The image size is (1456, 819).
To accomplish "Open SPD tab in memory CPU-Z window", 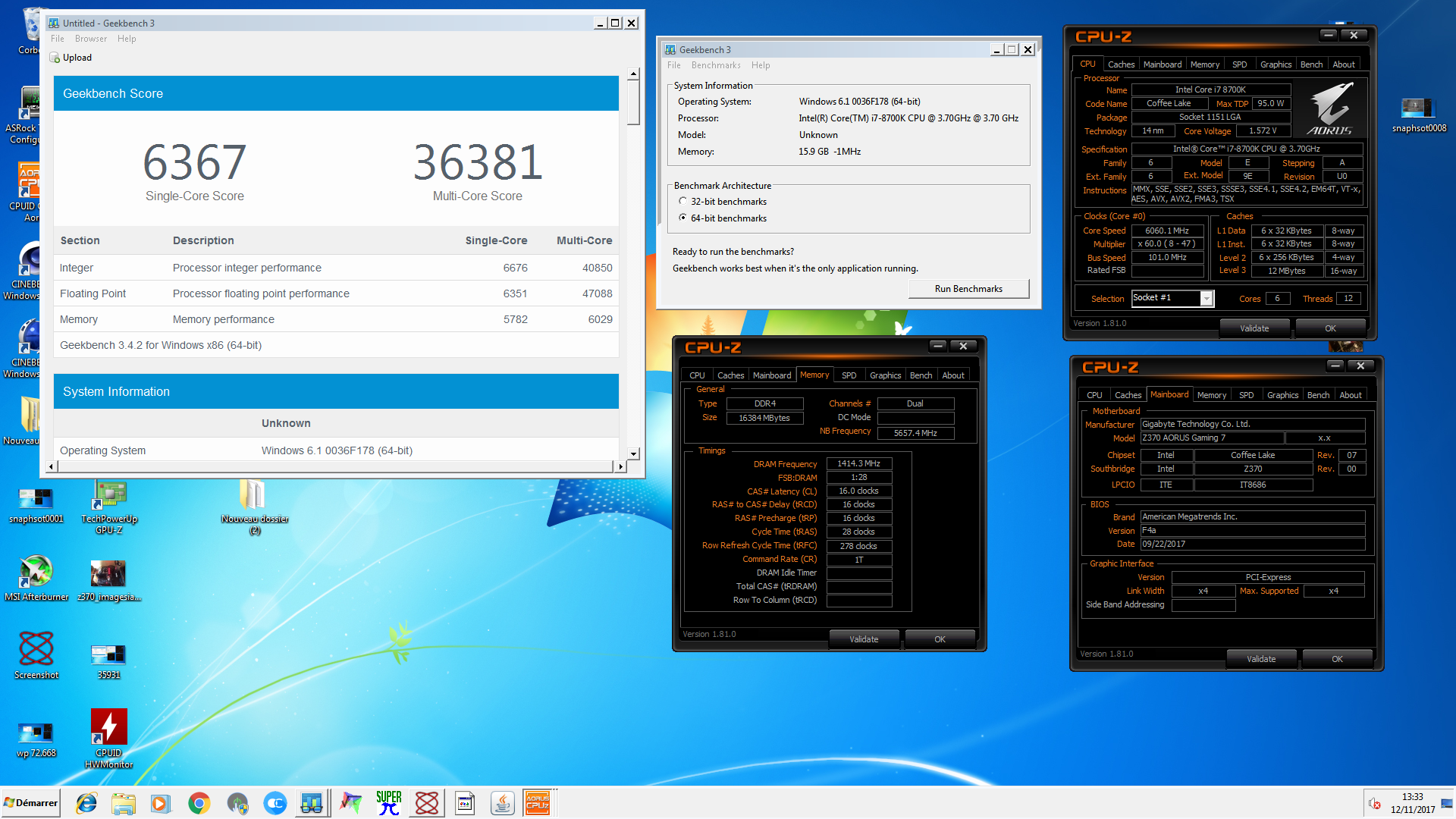I will tap(849, 375).
